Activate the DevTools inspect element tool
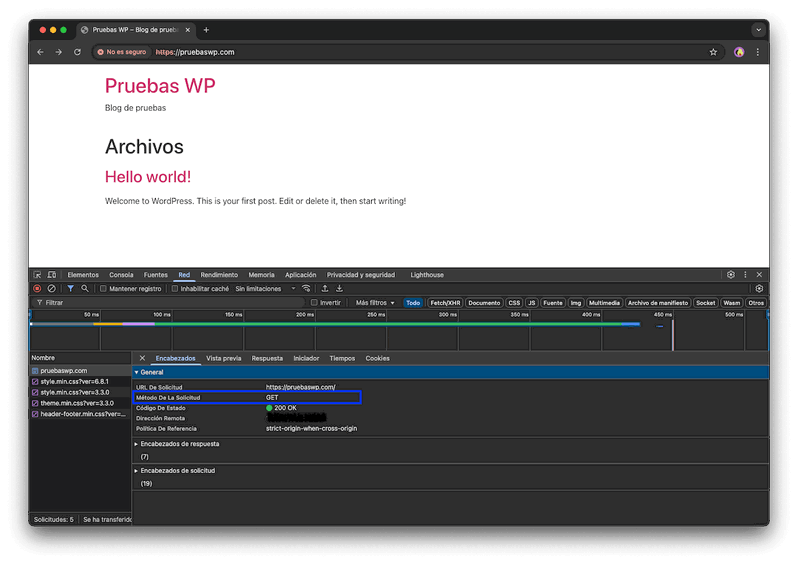This screenshot has height=564, width=798. pos(38,275)
